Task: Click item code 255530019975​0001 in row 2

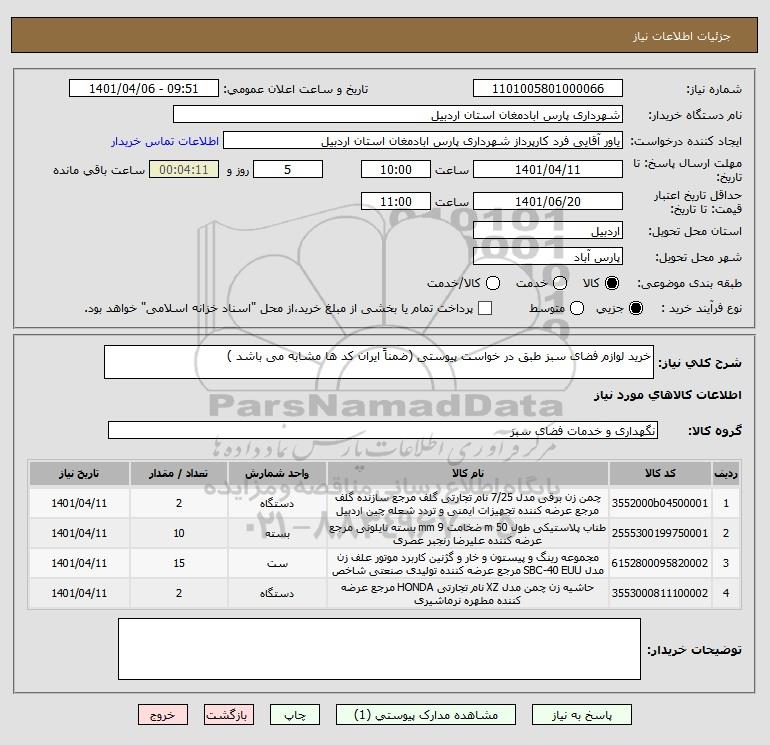Action: (x=660, y=533)
